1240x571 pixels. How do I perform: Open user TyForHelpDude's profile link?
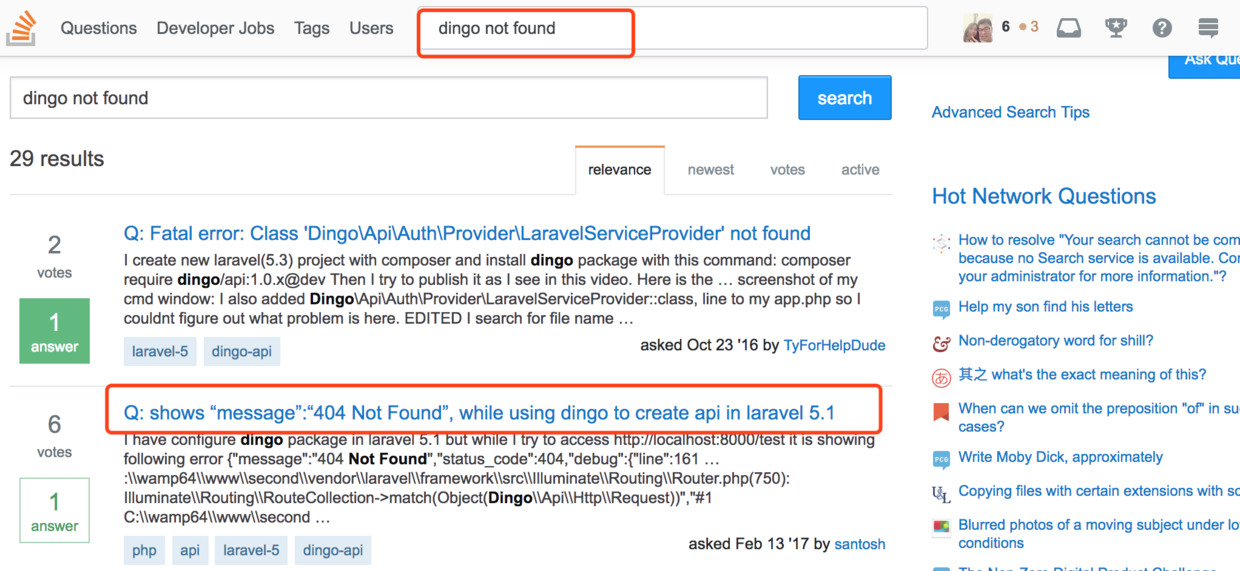click(x=834, y=345)
